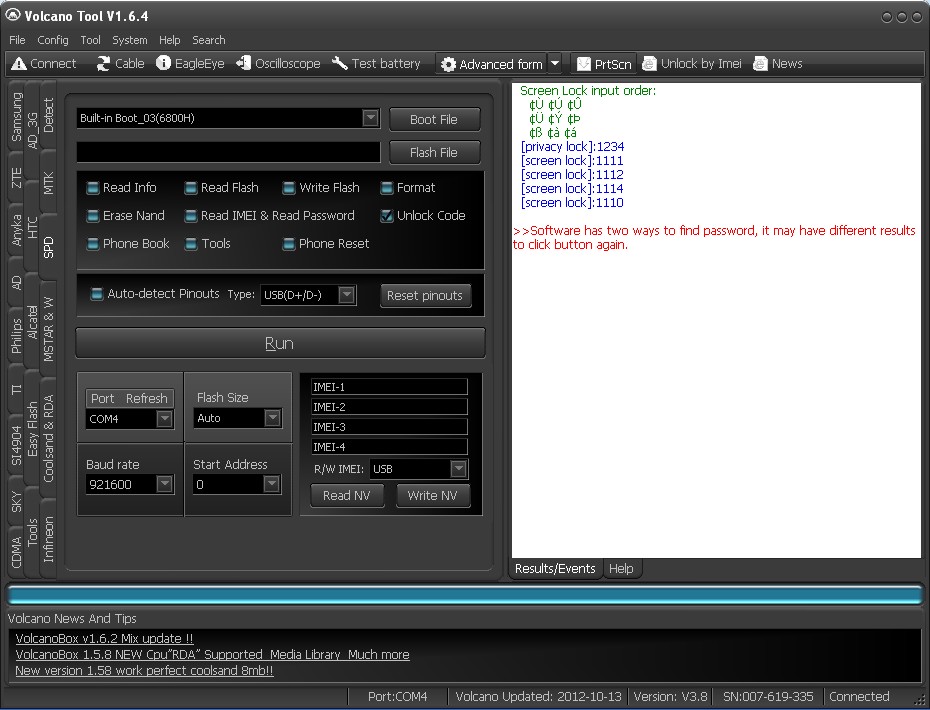The height and width of the screenshot is (710, 930).
Task: Click the Run button
Action: 280,343
